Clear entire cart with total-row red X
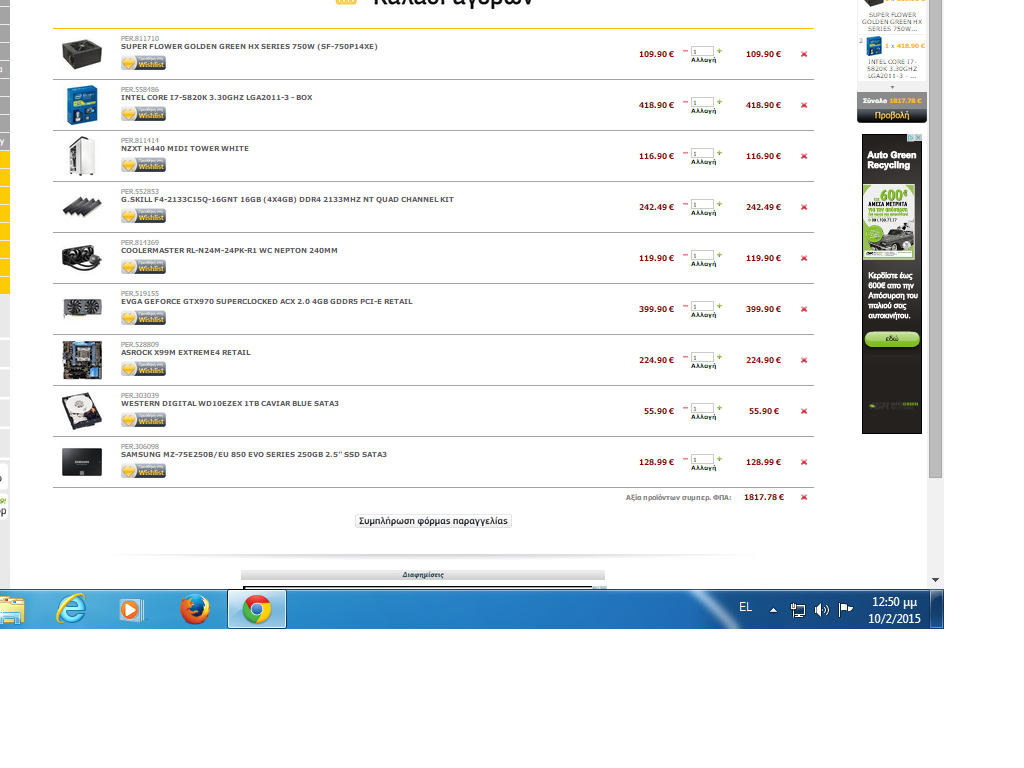Viewport: 1024px width, 768px height. tap(804, 497)
